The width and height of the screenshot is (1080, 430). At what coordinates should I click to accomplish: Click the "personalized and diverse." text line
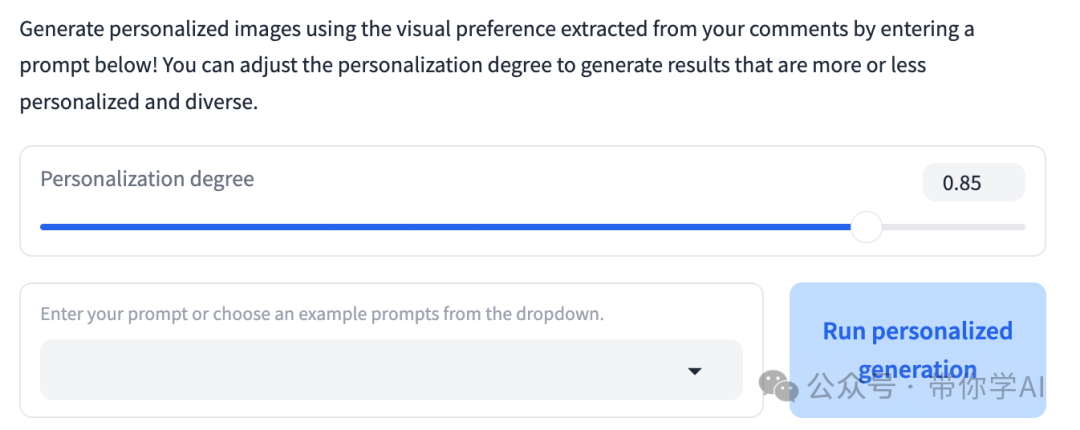click(139, 102)
